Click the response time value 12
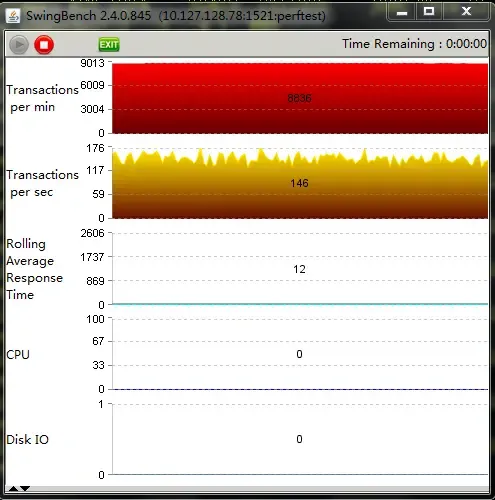Screen dimensions: 495x500 pyautogui.click(x=299, y=269)
